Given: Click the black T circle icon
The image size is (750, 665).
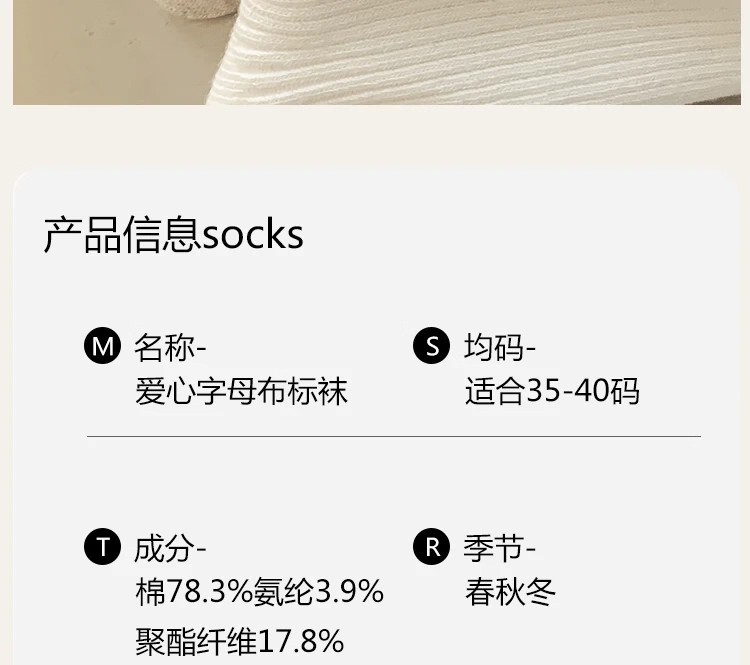Looking at the screenshot, I should [x=102, y=548].
